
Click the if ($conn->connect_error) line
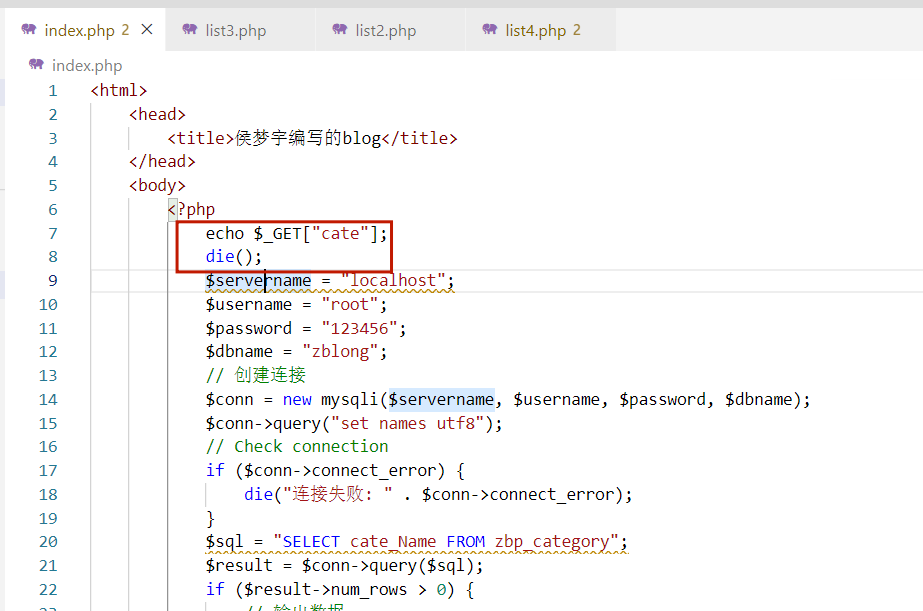(335, 471)
